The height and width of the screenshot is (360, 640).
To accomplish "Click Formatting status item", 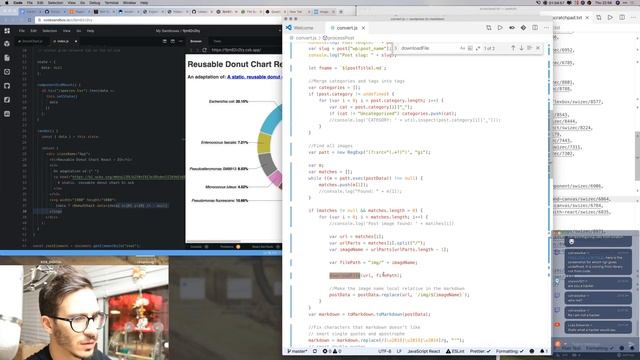I will [x=510, y=351].
